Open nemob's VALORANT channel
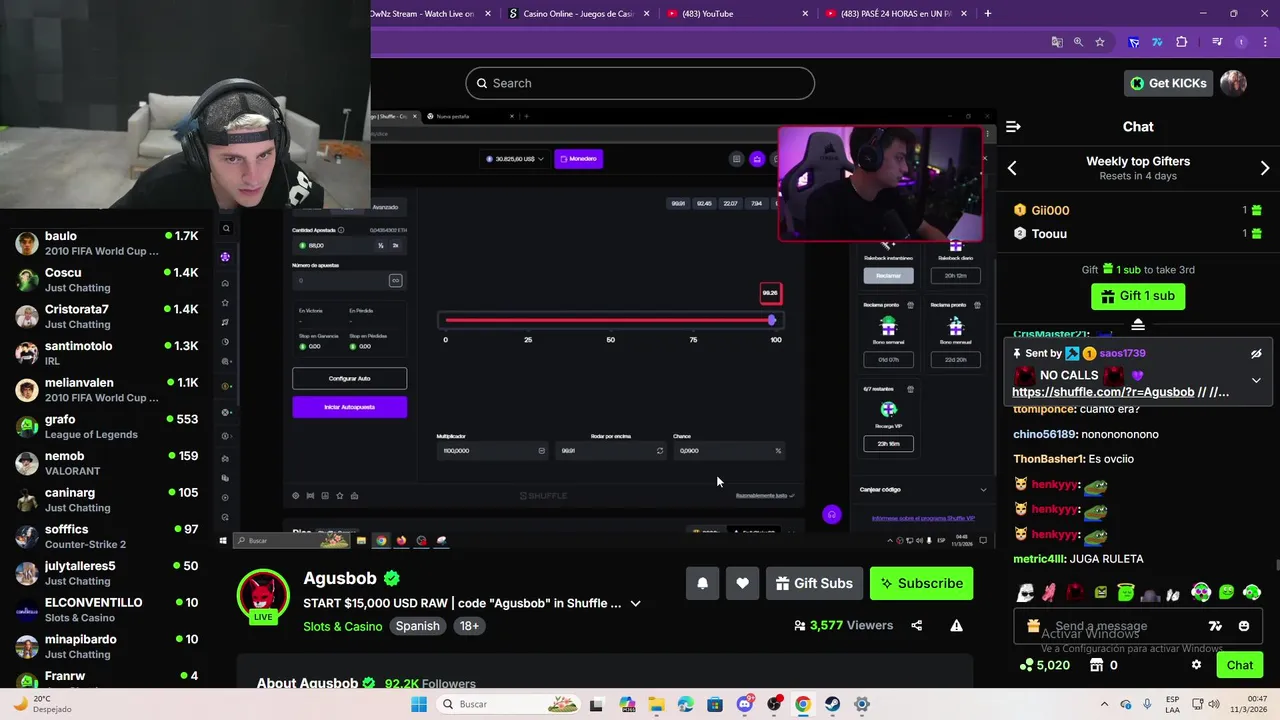The width and height of the screenshot is (1280, 720). (106, 463)
